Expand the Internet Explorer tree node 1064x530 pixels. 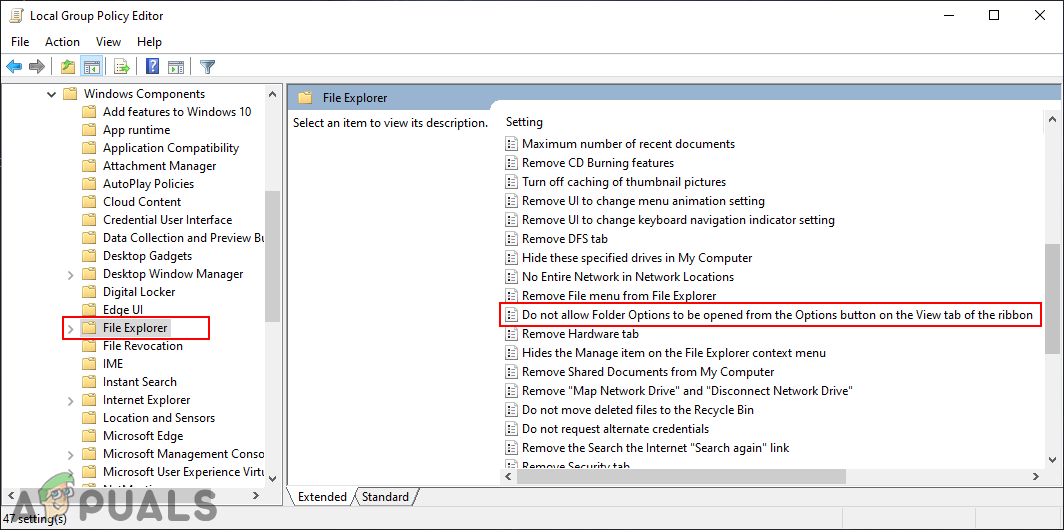tap(71, 400)
